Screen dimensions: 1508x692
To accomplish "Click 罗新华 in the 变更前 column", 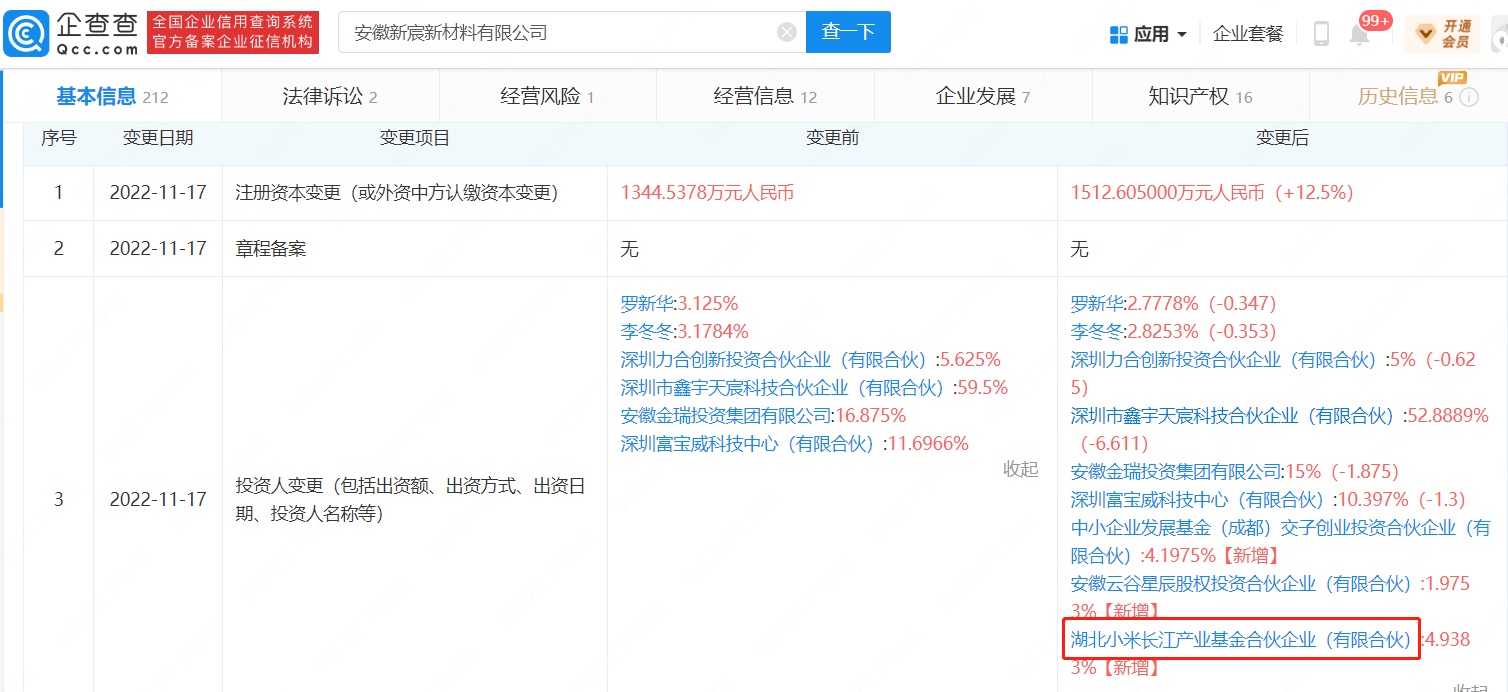I will tap(647, 303).
